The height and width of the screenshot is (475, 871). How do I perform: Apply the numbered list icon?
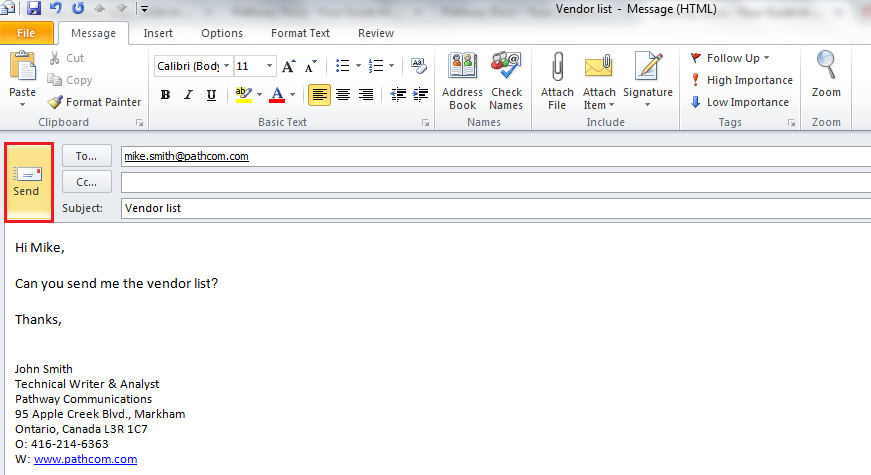(x=376, y=66)
